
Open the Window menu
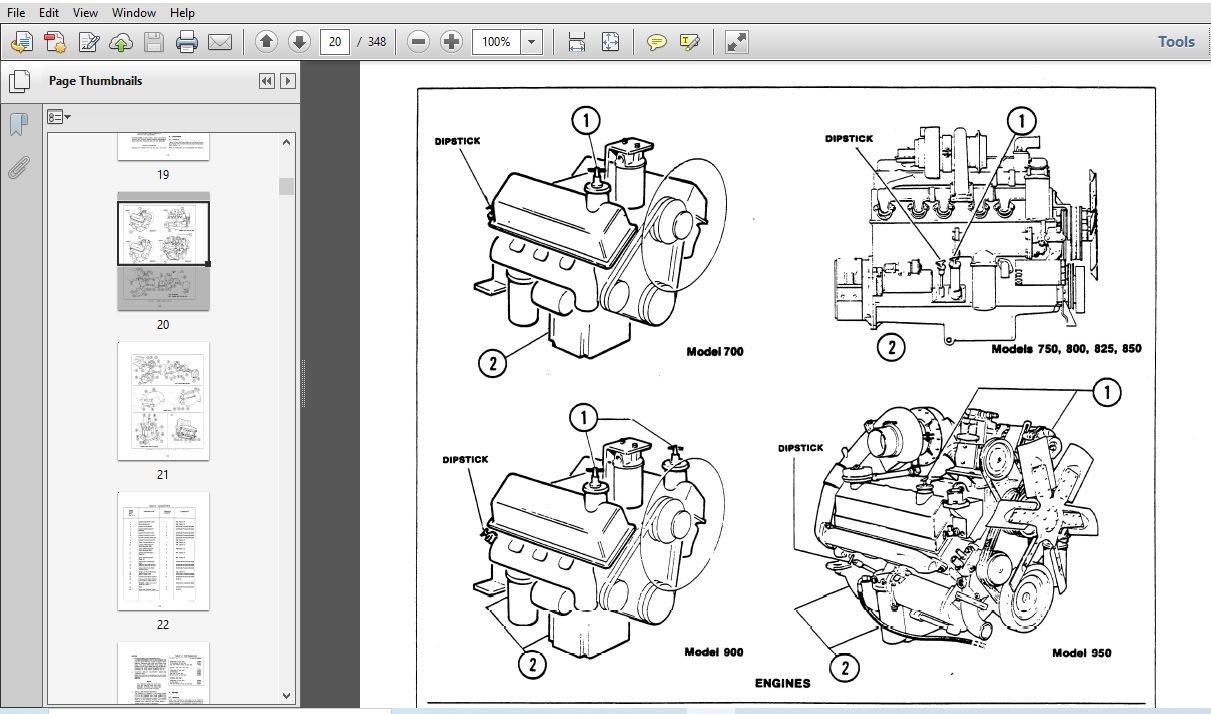pyautogui.click(x=134, y=13)
